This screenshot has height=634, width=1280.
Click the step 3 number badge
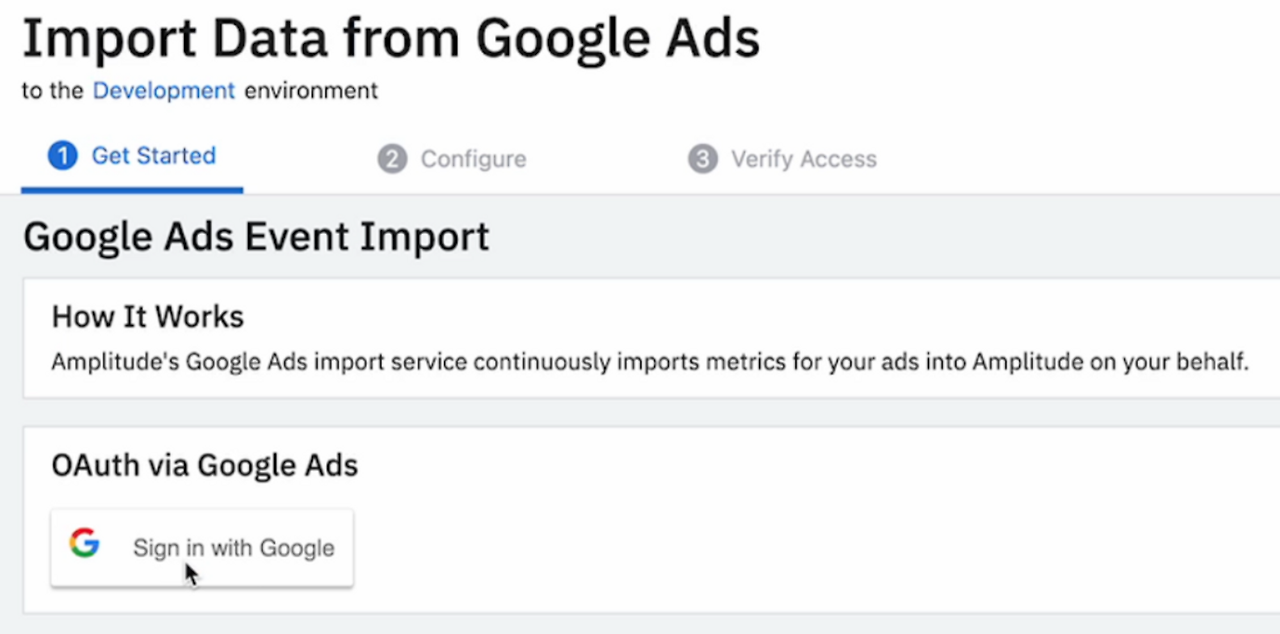[x=702, y=159]
